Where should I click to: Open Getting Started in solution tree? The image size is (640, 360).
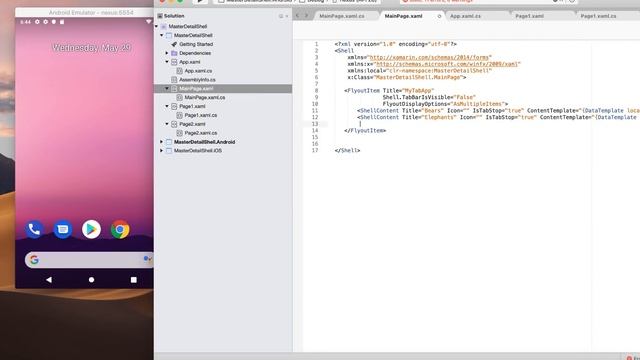pyautogui.click(x=196, y=44)
